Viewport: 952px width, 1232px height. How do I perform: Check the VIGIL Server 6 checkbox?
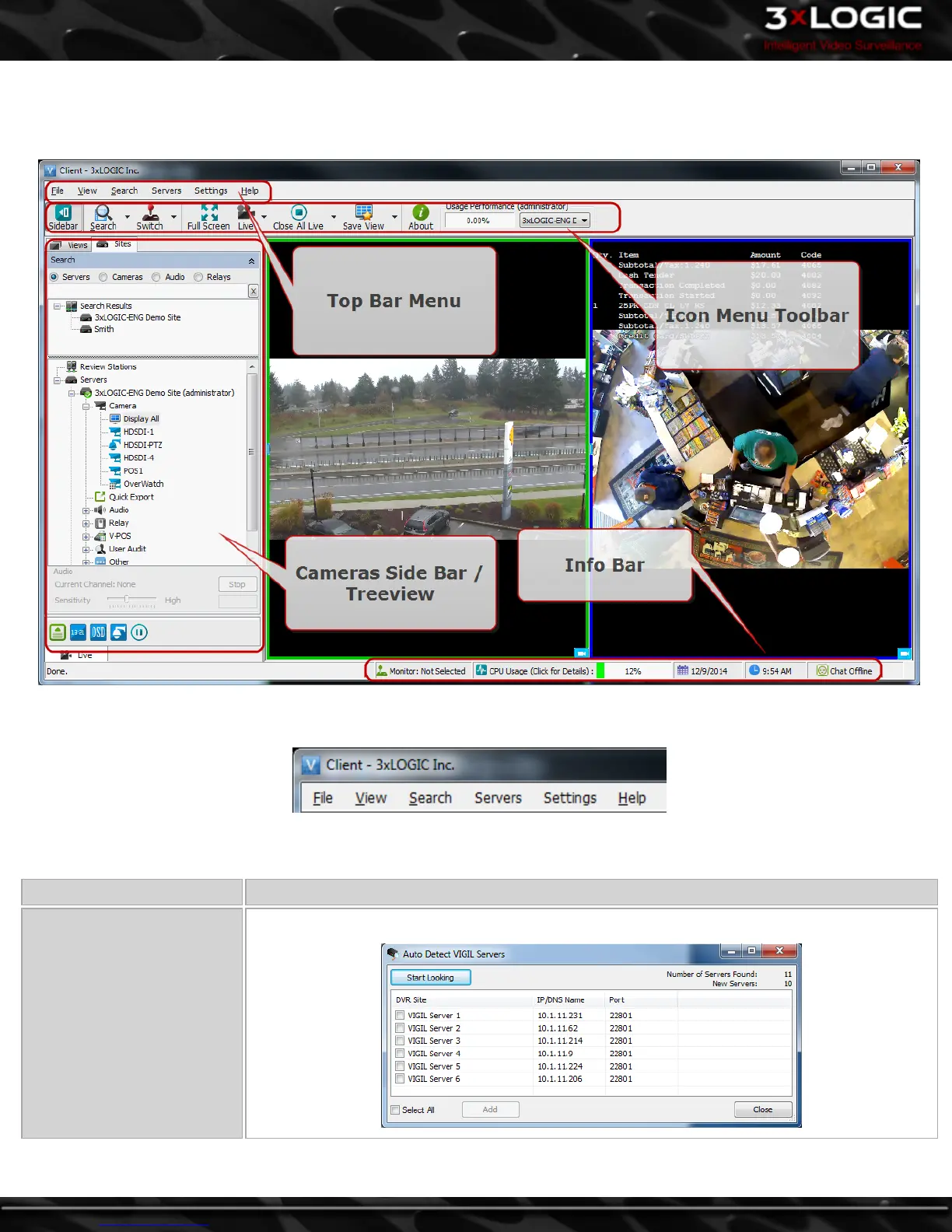(400, 1079)
